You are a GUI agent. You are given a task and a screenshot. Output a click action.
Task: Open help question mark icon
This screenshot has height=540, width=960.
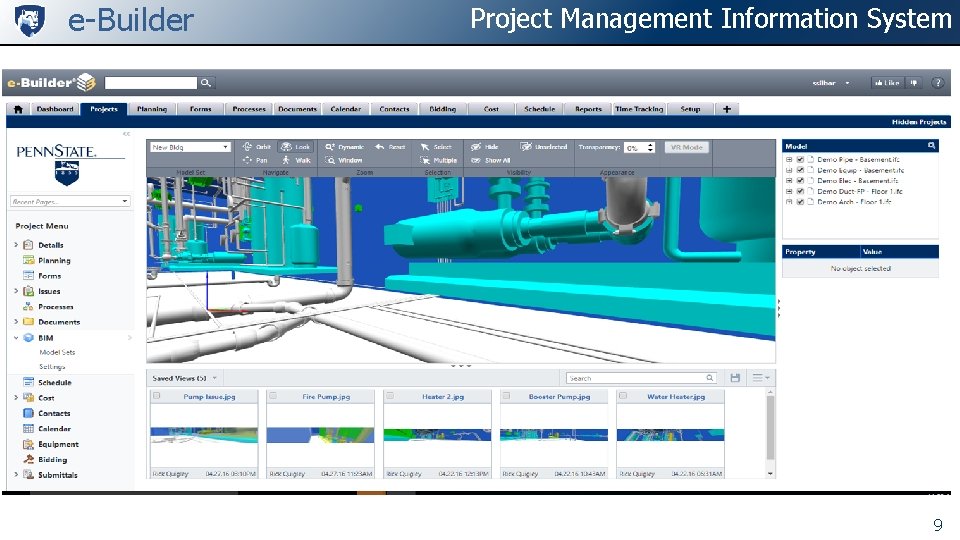pyautogui.click(x=937, y=83)
